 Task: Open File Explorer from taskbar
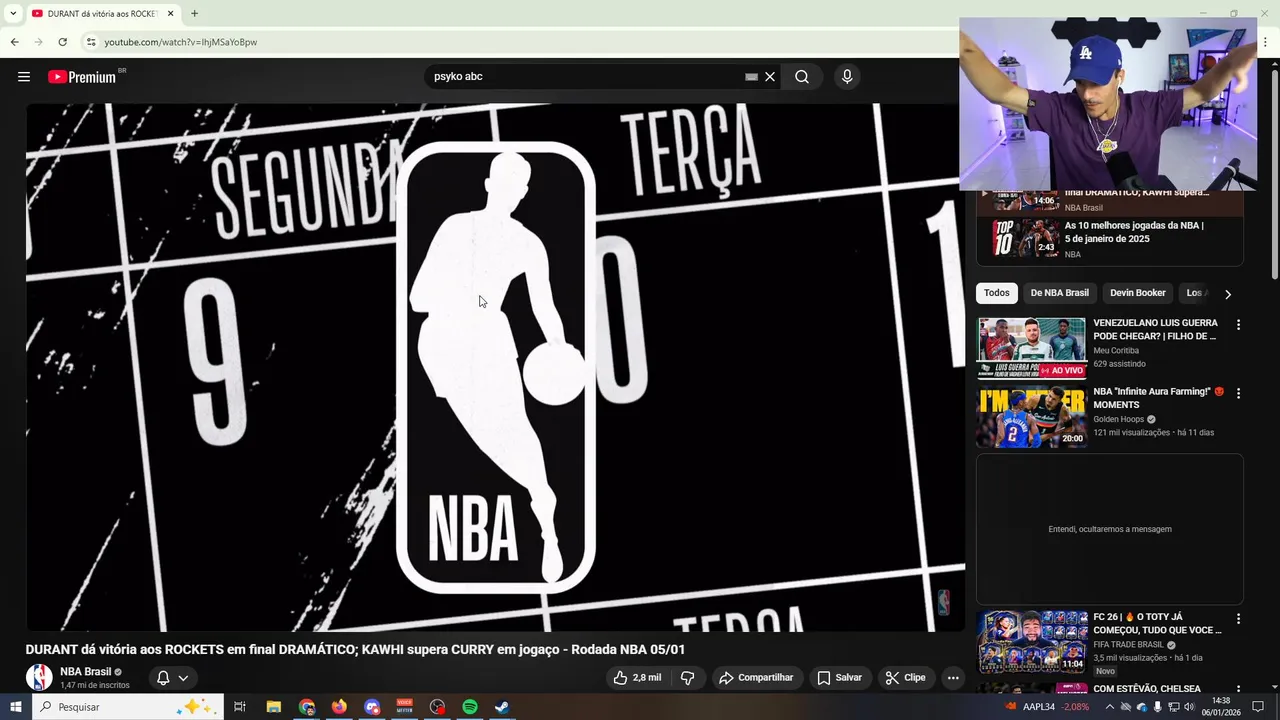point(273,707)
